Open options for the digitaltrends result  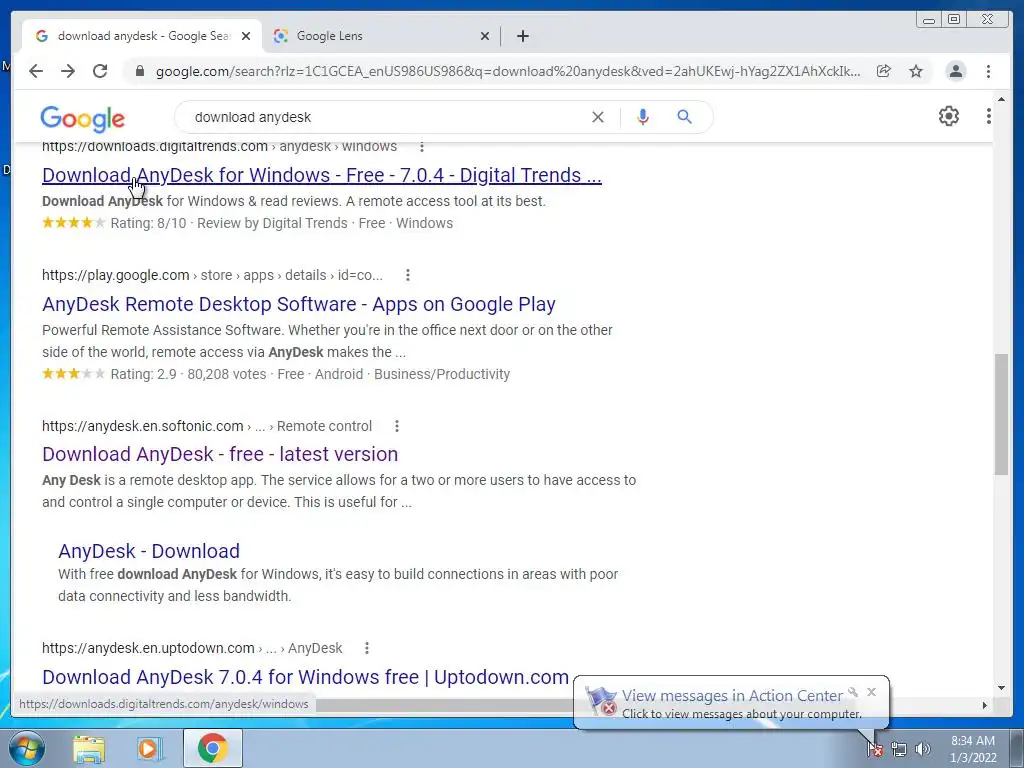click(x=422, y=146)
